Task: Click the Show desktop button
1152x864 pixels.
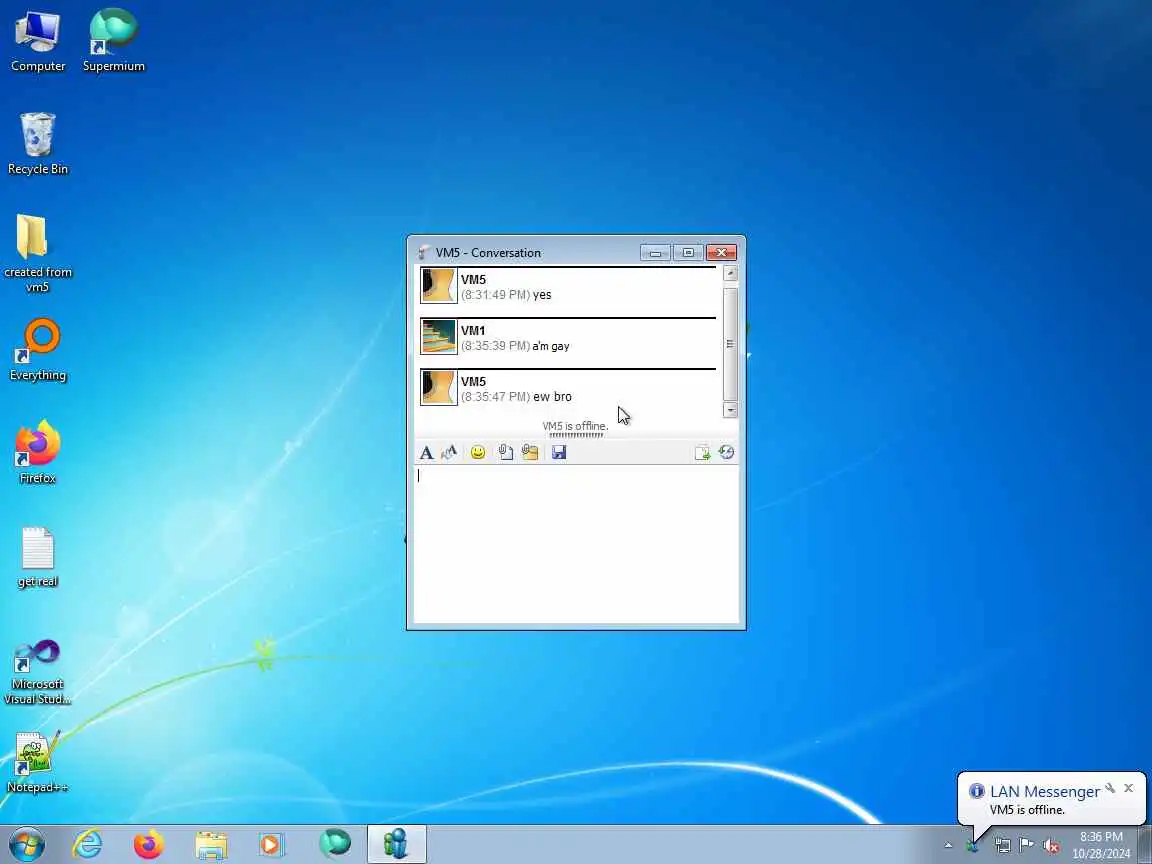Action: click(1145, 845)
